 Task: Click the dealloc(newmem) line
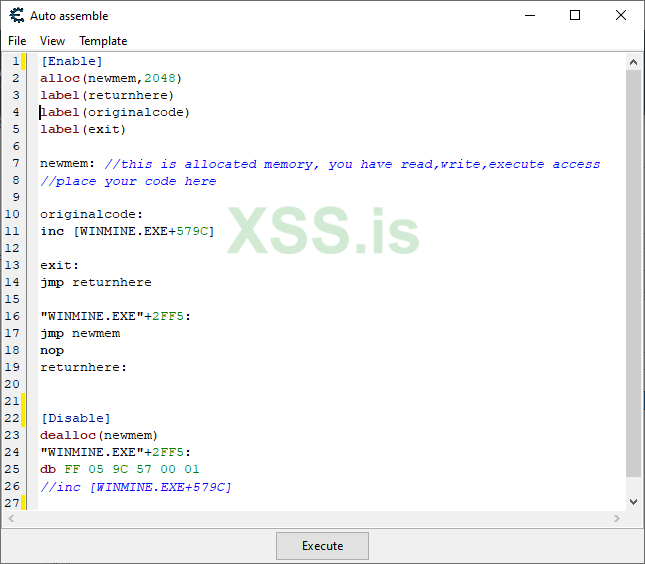tap(99, 435)
